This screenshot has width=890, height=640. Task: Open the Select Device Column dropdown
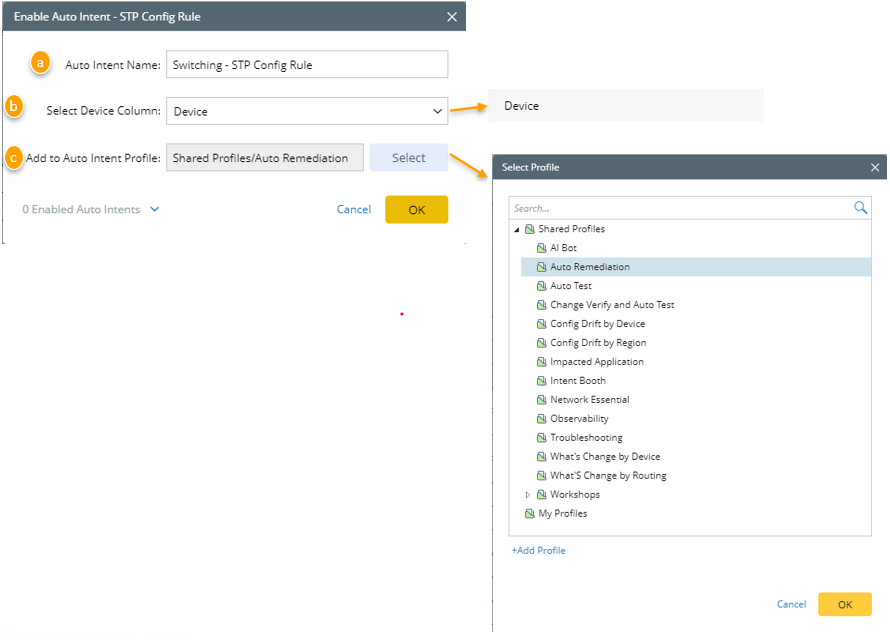point(306,111)
